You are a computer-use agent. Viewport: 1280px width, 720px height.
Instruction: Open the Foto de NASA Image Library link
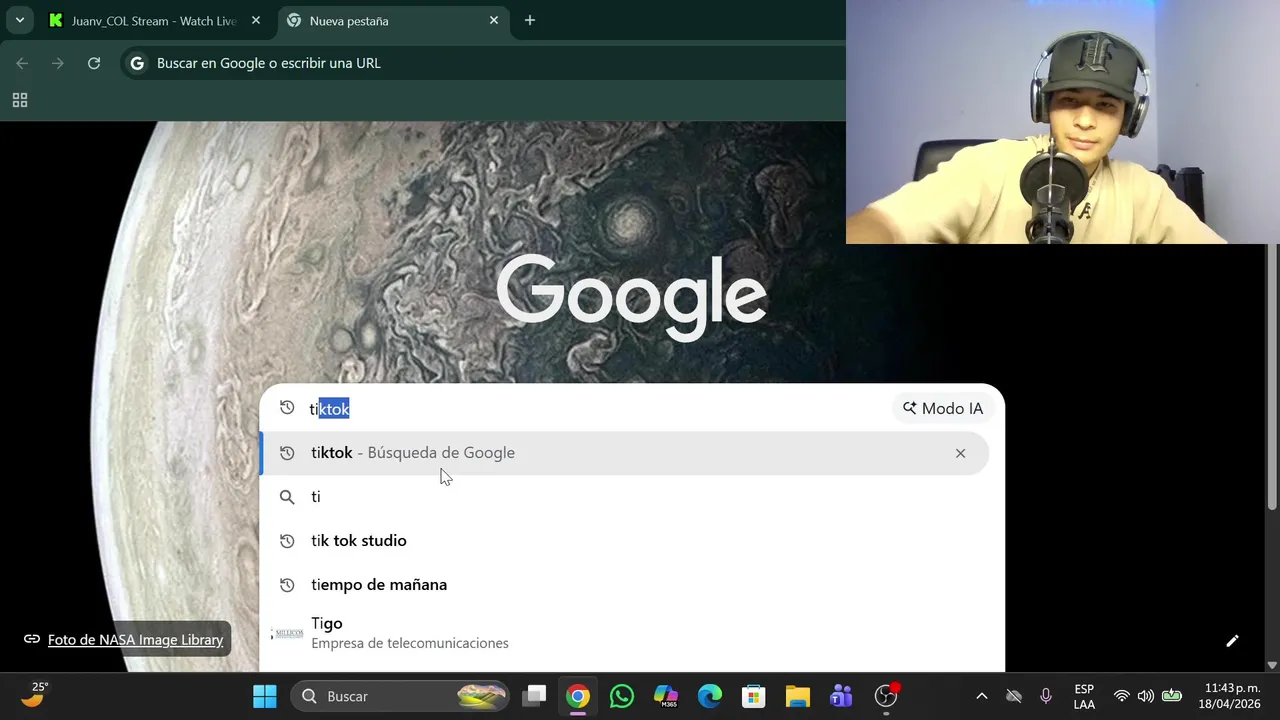coord(135,639)
